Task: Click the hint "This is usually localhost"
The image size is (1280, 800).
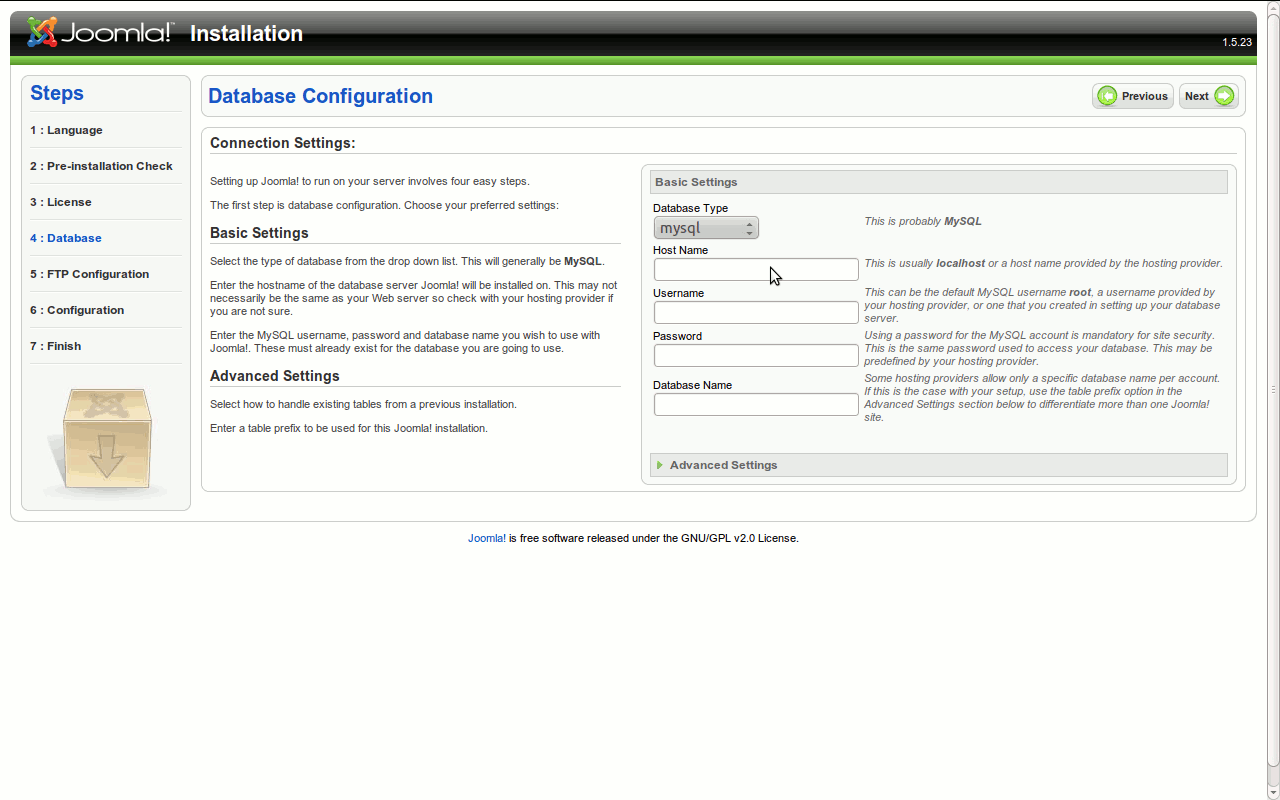Action: point(925,263)
